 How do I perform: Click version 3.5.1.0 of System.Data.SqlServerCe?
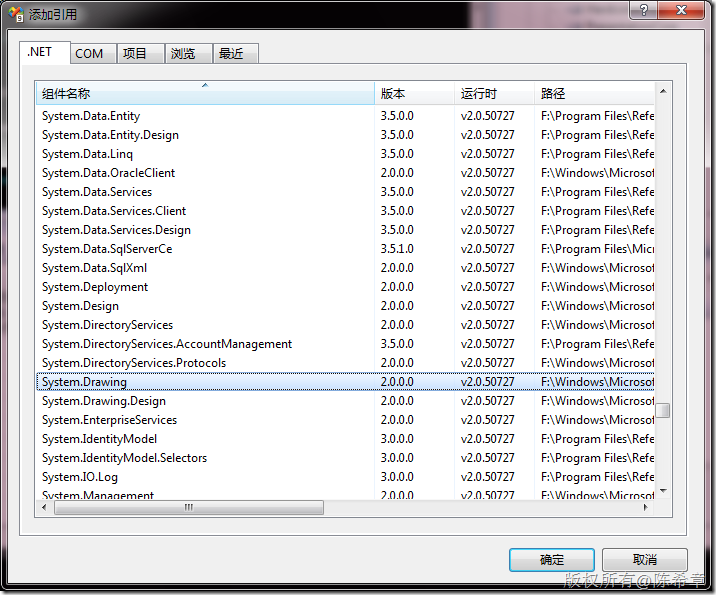click(x=397, y=249)
